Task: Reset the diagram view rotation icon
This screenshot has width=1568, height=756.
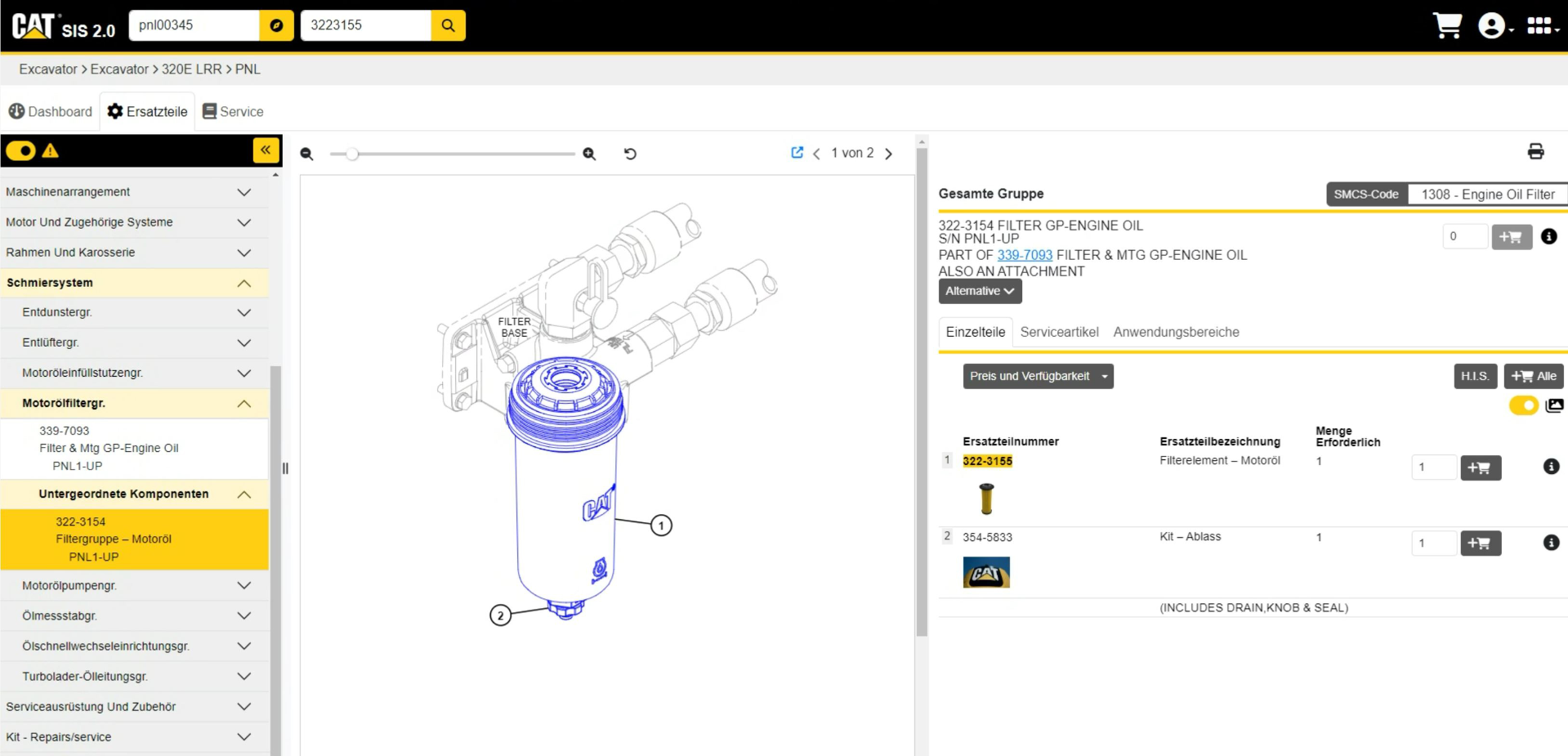Action: coord(630,154)
